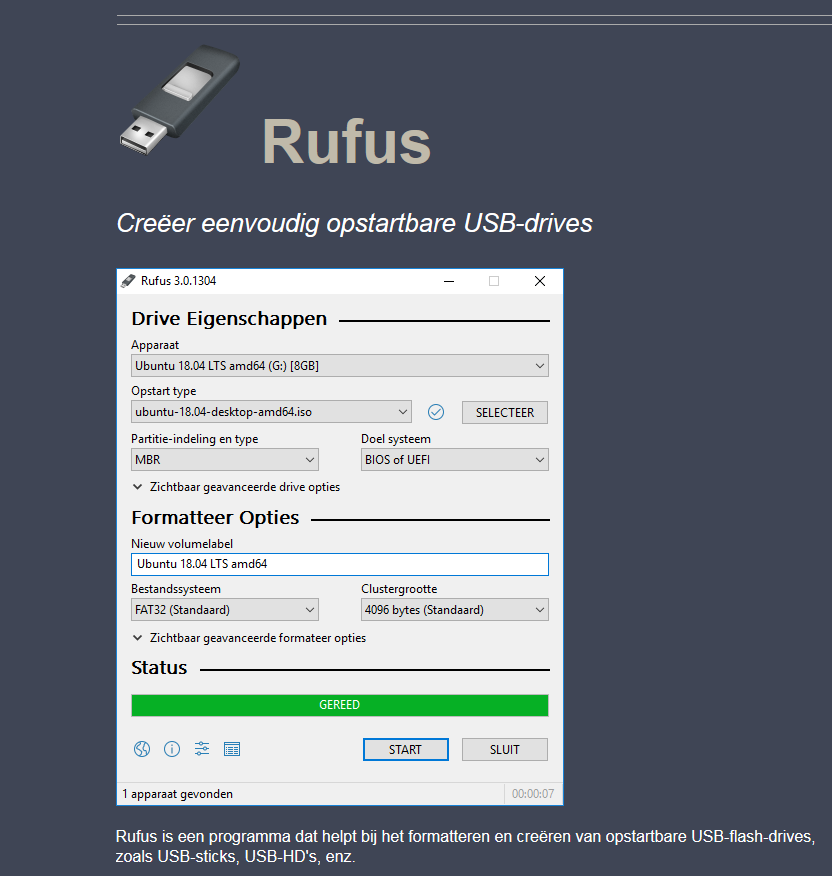The height and width of the screenshot is (876, 832).
Task: Close the Rufus 3.0.1304 window
Action: point(540,281)
